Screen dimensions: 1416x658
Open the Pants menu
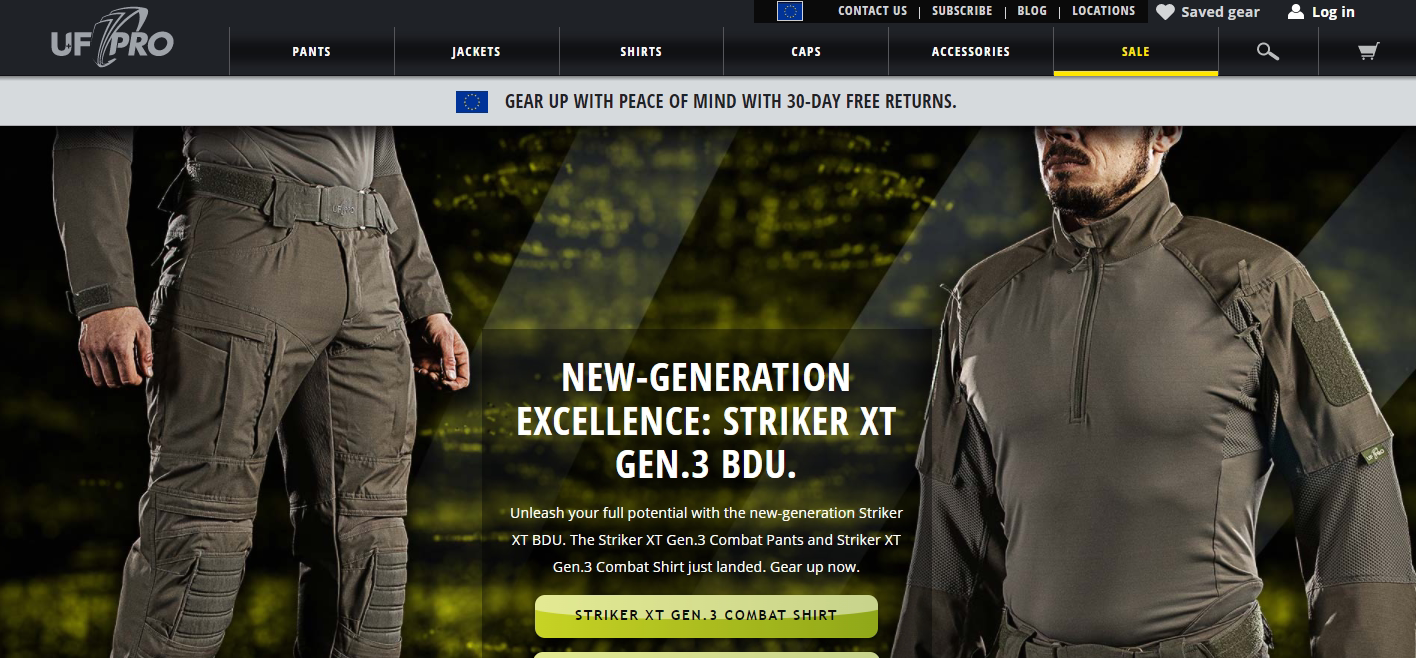coord(312,51)
